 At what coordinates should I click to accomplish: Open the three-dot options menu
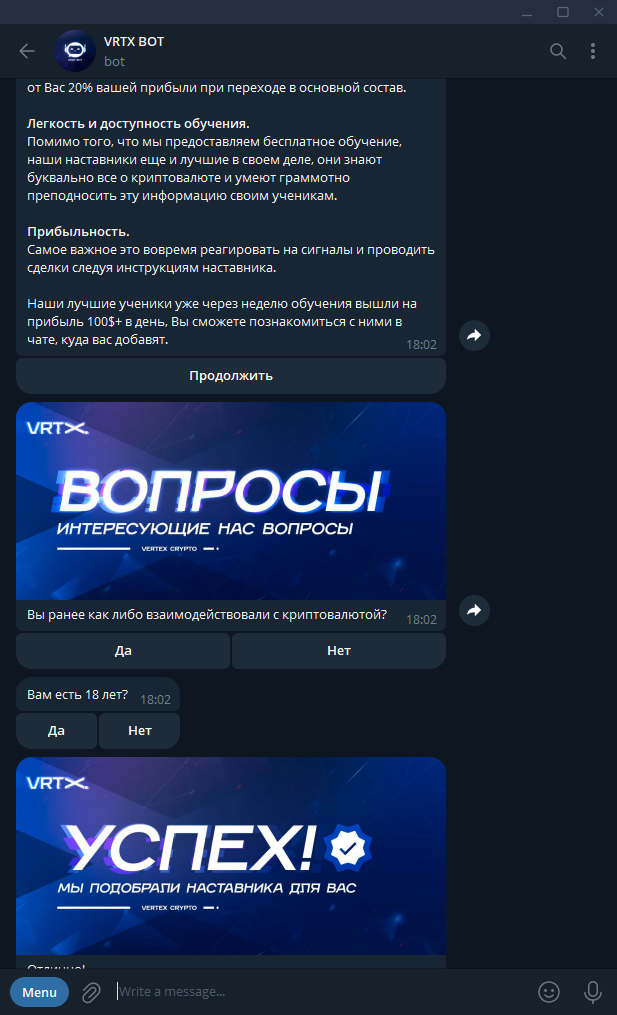[593, 51]
